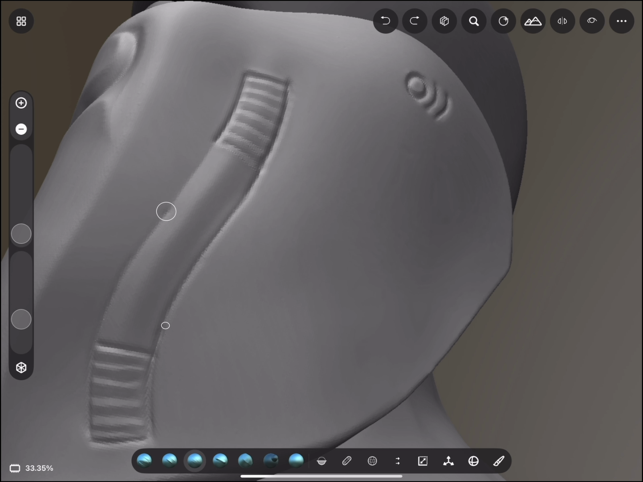Select the first brush sphere in bottom toolbar
643x482 pixels.
coord(144,461)
